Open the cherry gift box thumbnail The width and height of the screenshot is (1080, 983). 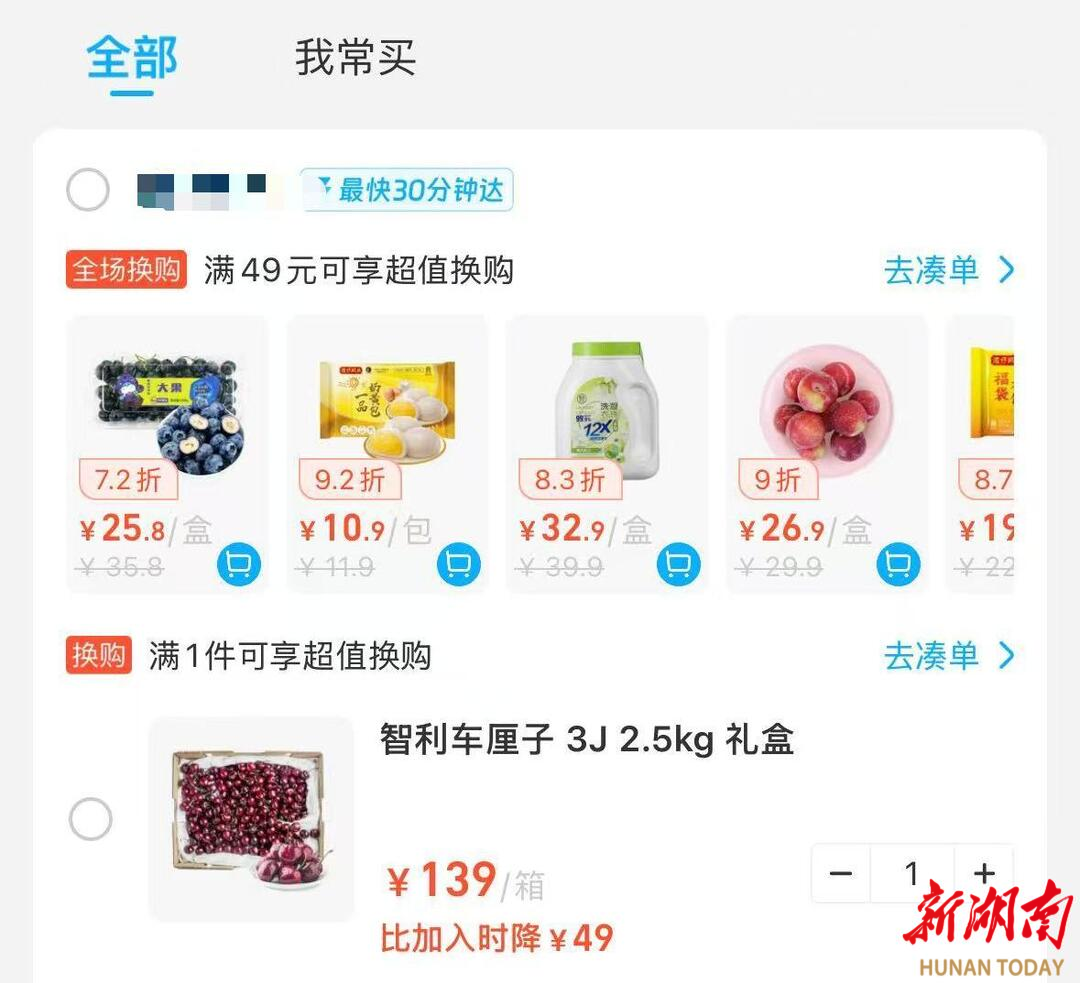click(251, 820)
